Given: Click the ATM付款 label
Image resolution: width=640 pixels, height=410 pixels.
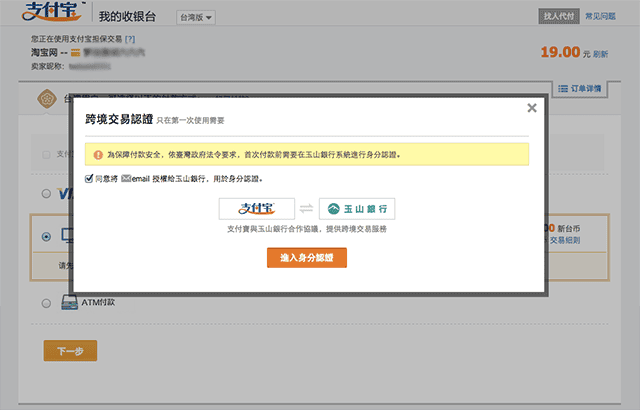Looking at the screenshot, I should coord(98,302).
